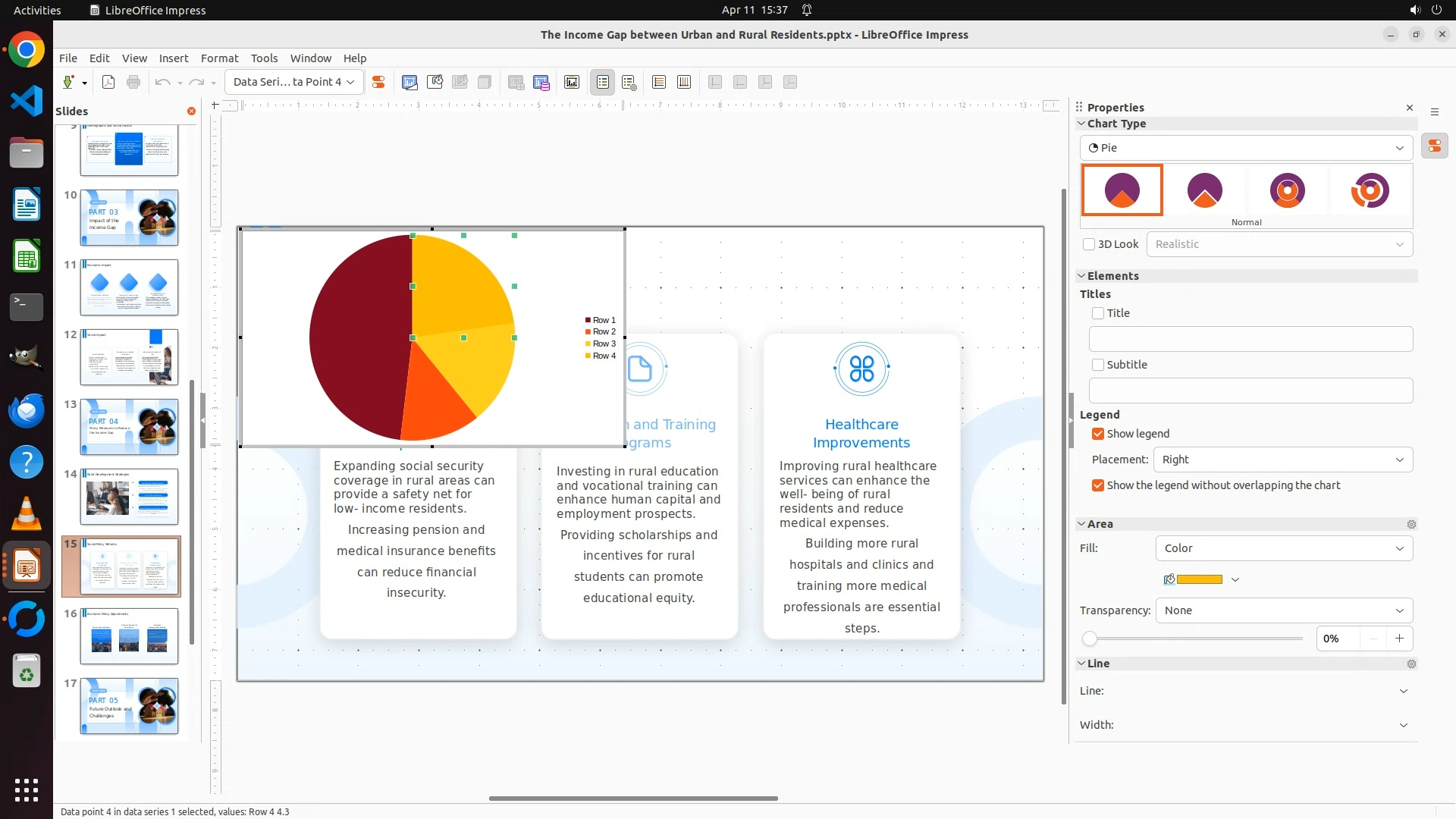This screenshot has height=819, width=1456.
Task: Click Format Selection toolbar icon
Action: tap(378, 82)
